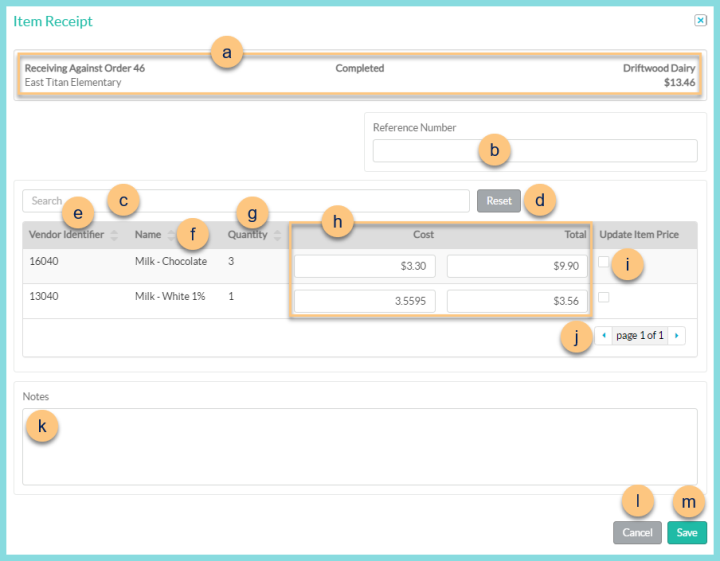Click the Item Receipt title
This screenshot has height=561, width=720.
(53, 21)
